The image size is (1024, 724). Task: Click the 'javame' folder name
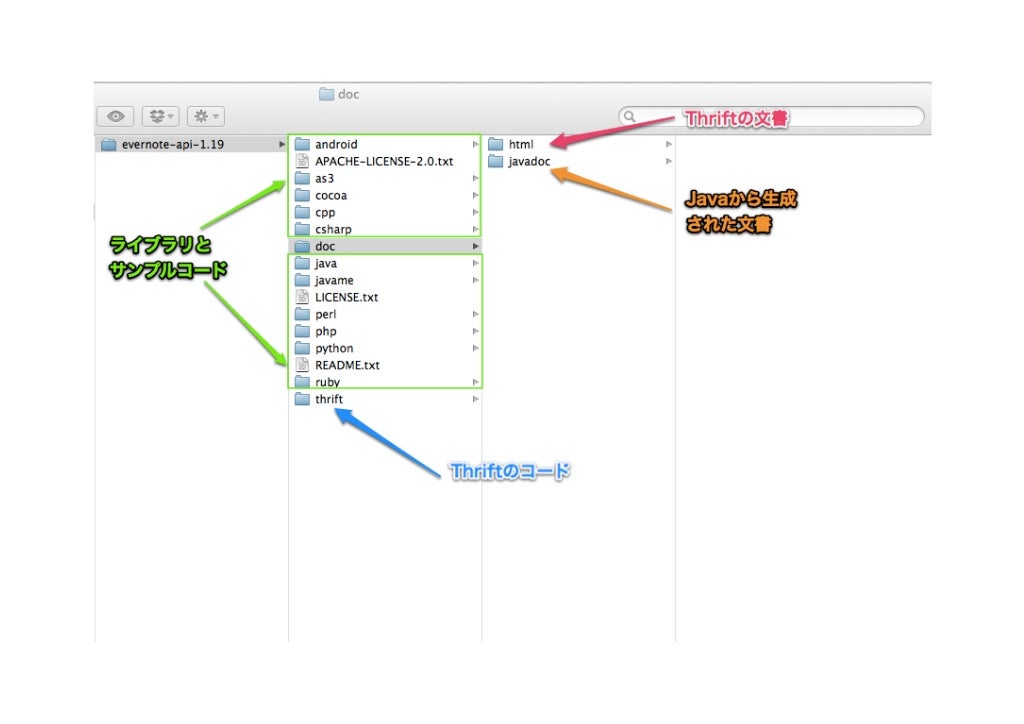[334, 280]
